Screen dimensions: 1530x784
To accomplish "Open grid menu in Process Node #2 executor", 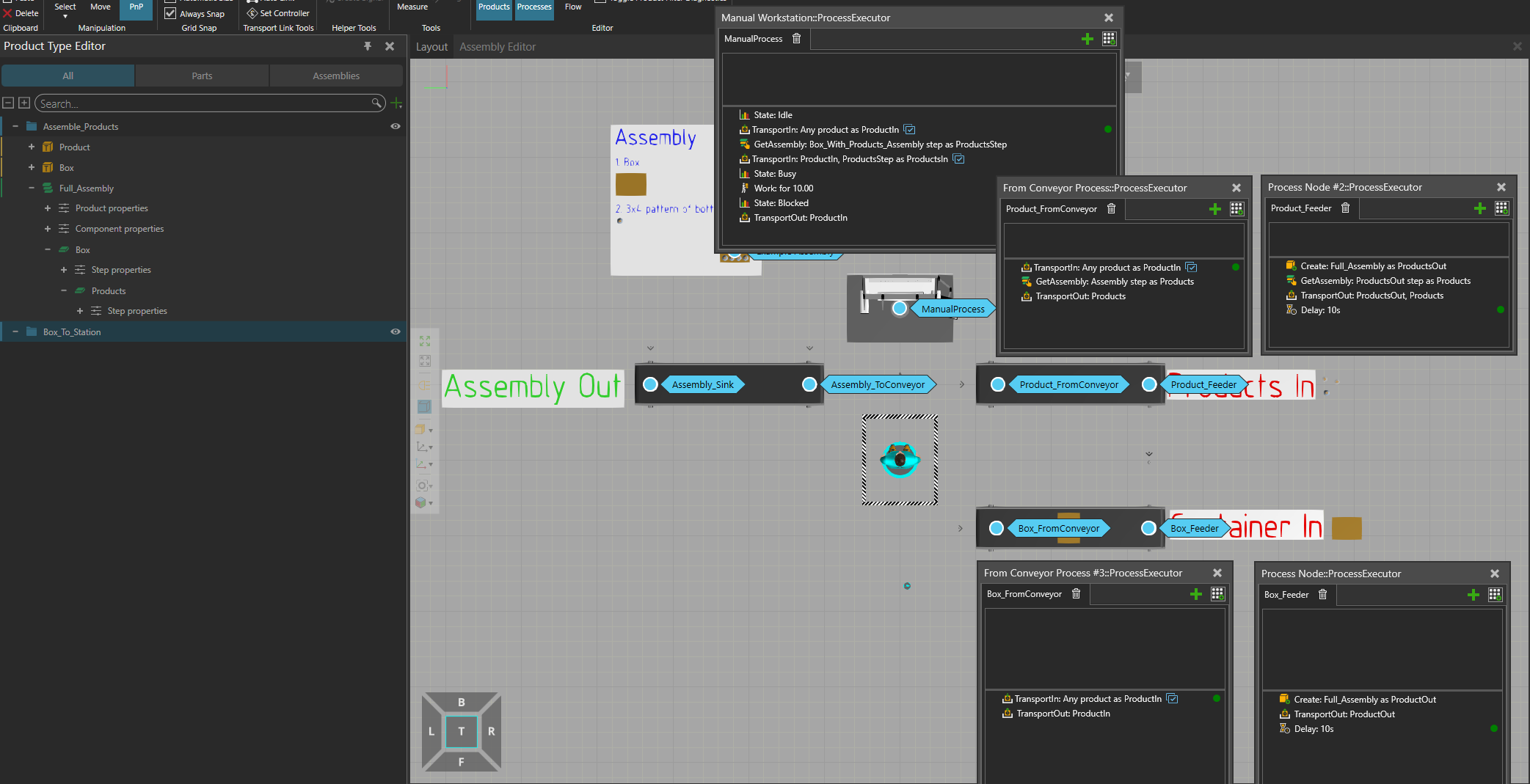I will 1501,208.
